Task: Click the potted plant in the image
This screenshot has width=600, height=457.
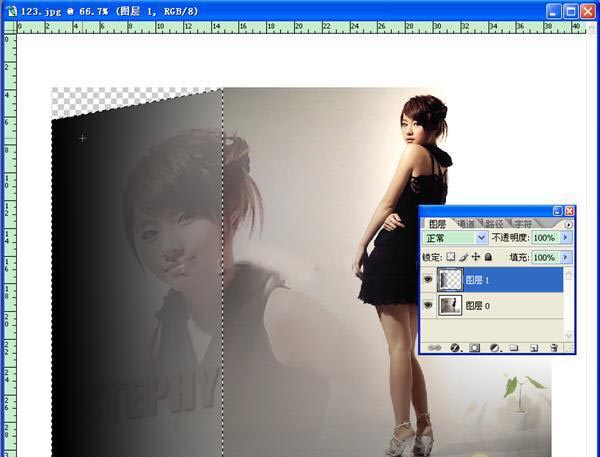Action: pyautogui.click(x=522, y=401)
